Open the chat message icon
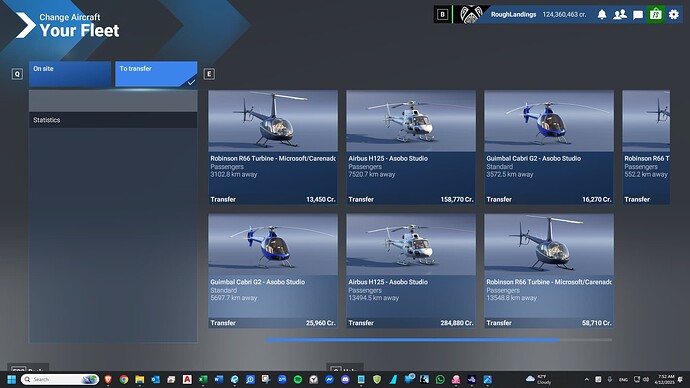 638,15
